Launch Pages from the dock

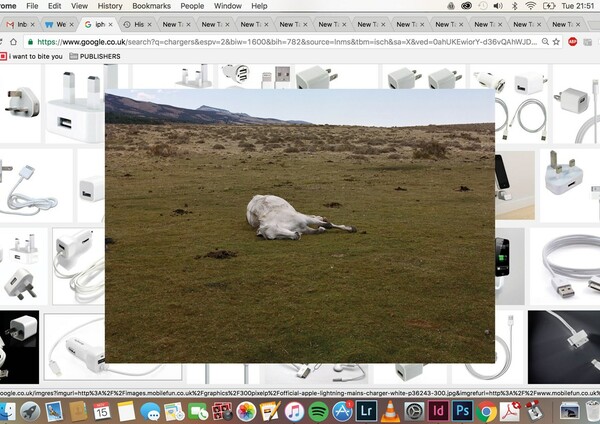click(270, 411)
